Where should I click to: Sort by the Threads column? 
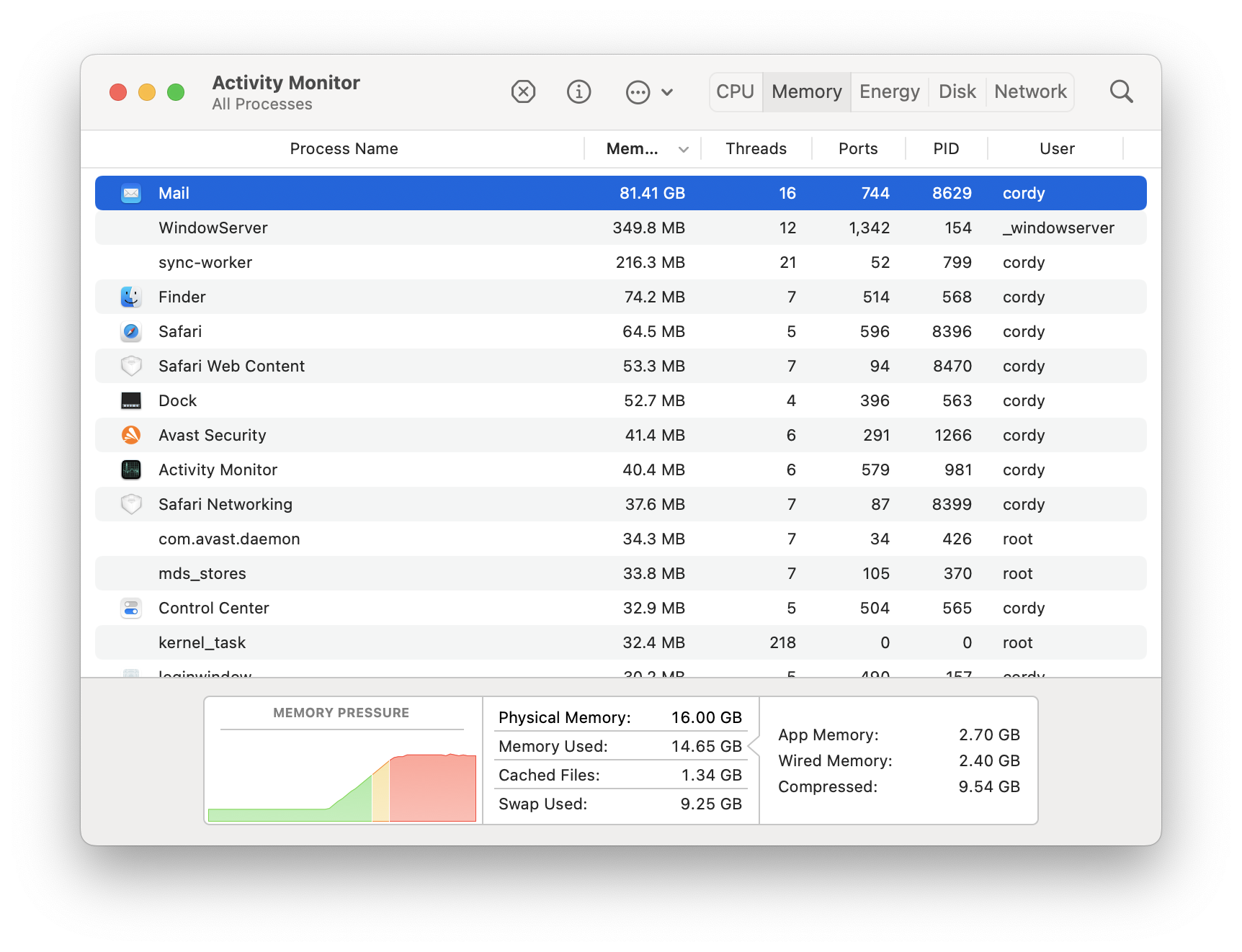756,149
